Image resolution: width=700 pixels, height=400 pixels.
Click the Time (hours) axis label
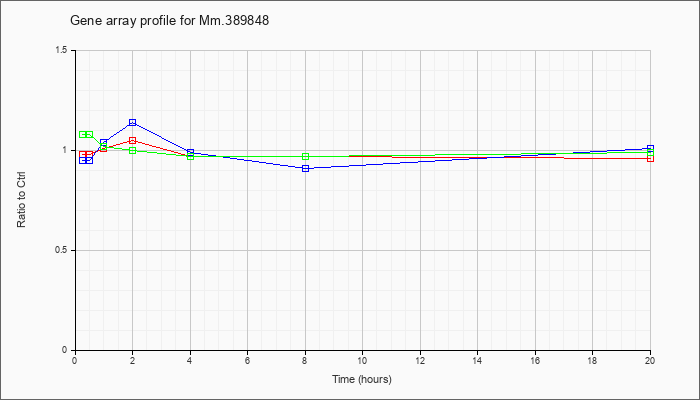click(x=362, y=379)
